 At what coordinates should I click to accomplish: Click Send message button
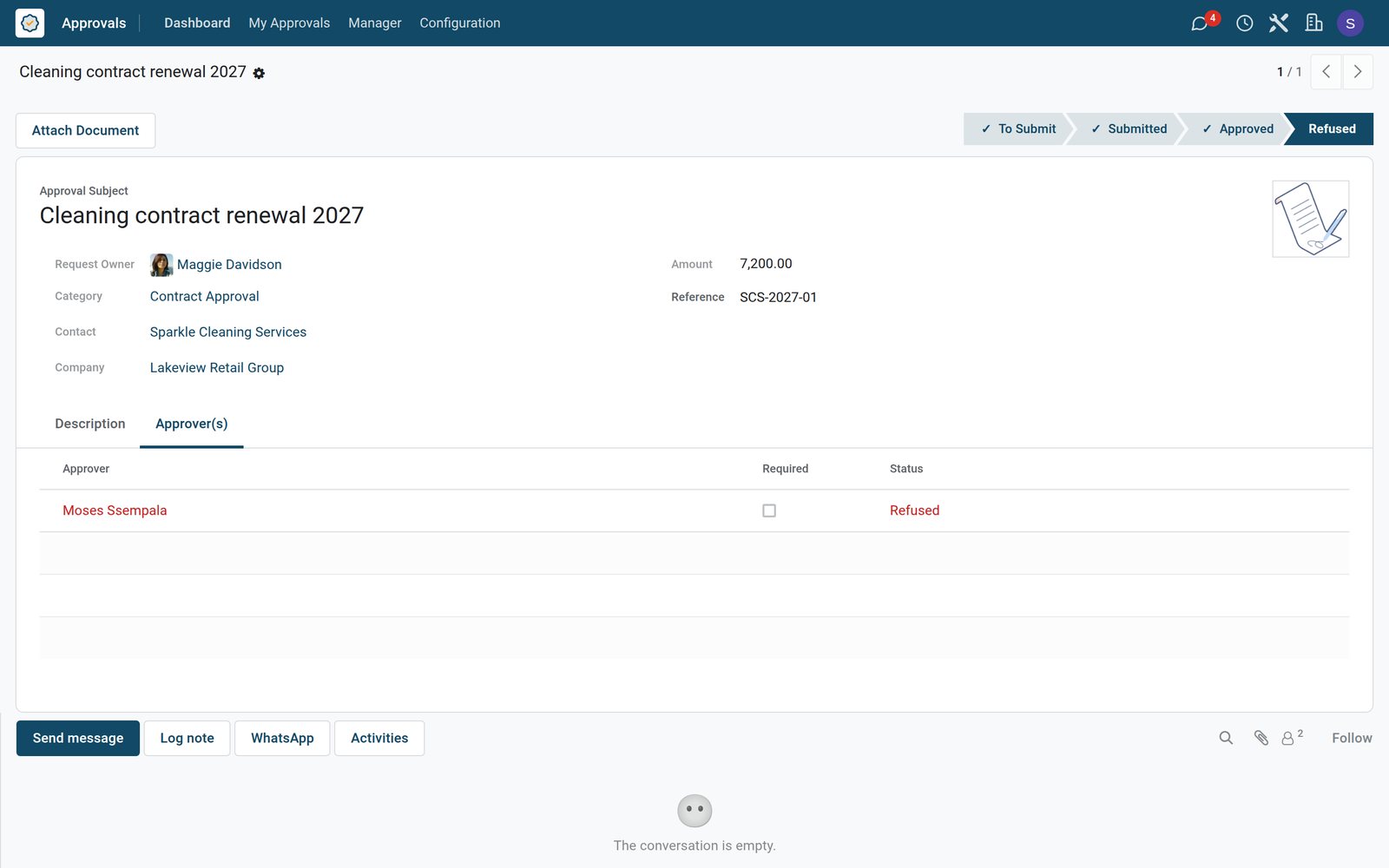click(78, 738)
